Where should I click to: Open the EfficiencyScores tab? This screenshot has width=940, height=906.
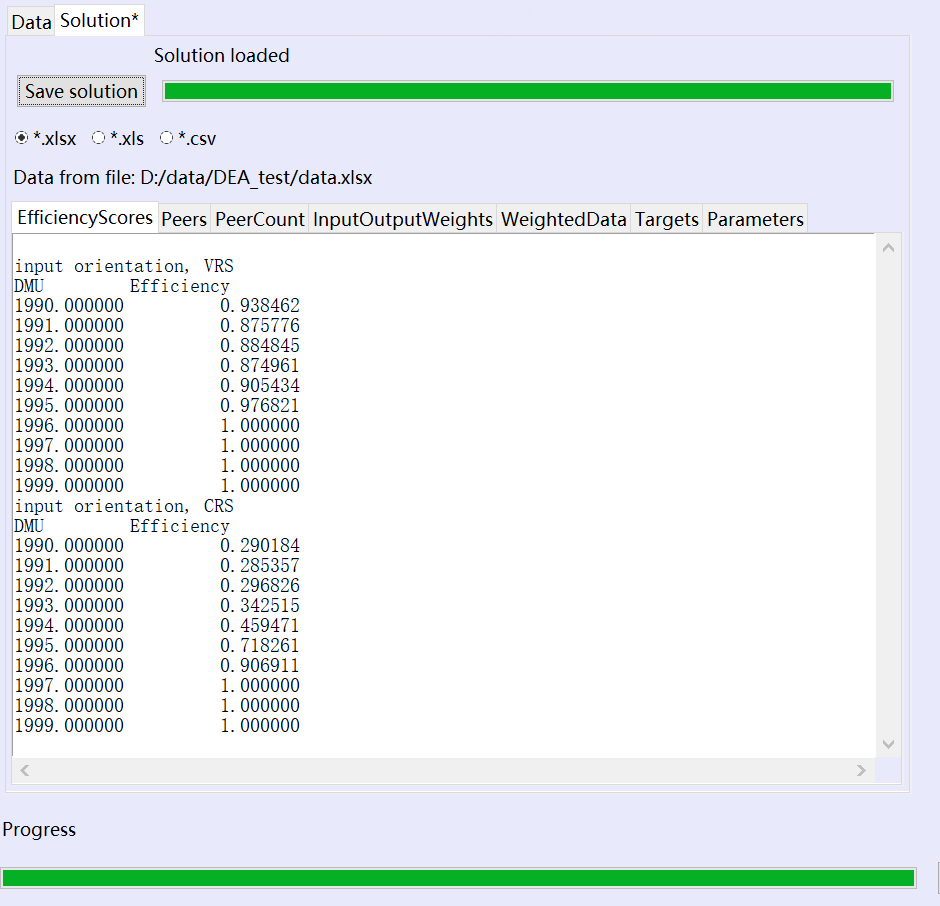85,217
